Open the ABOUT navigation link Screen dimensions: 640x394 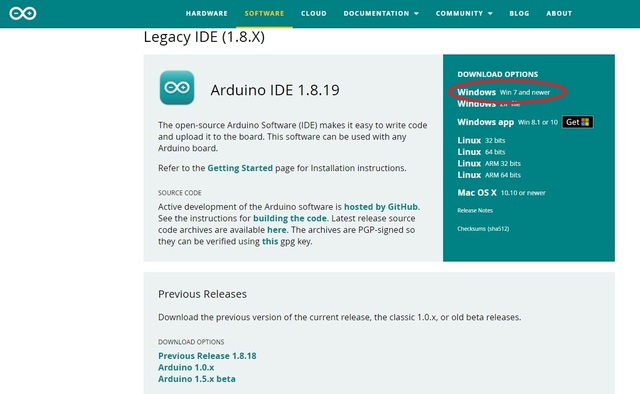[559, 13]
